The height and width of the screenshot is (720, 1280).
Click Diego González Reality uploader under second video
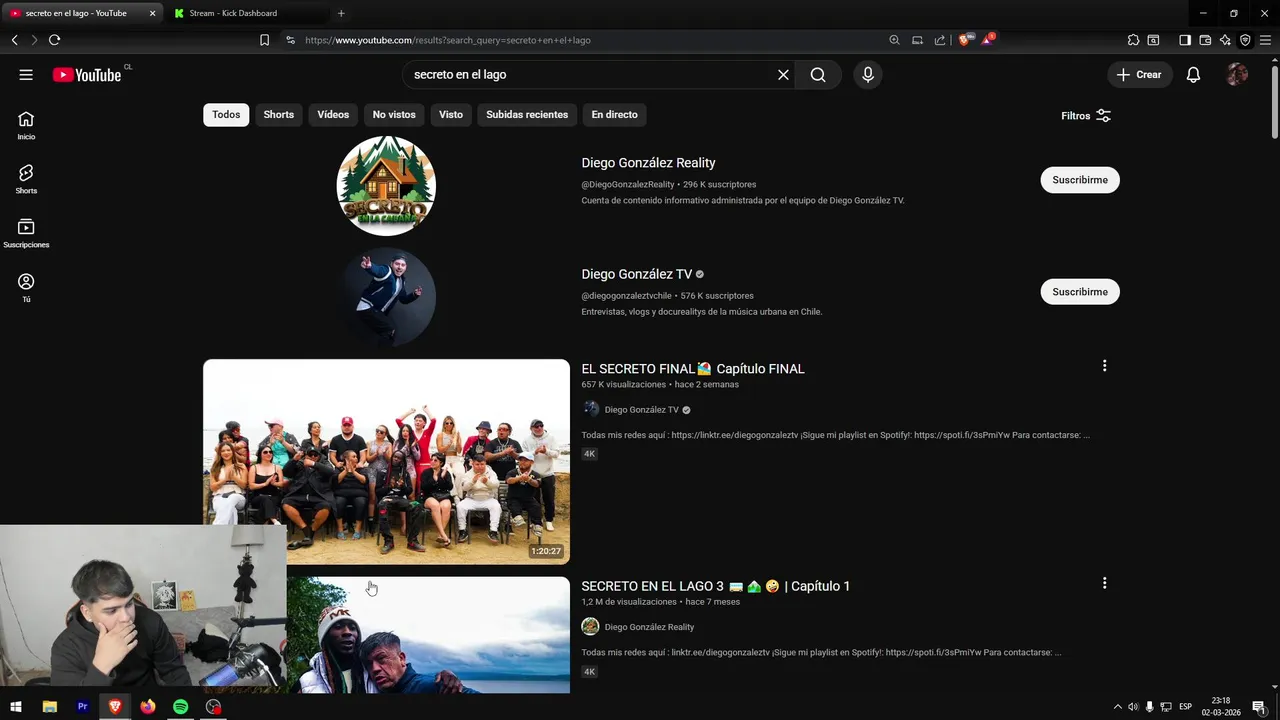click(649, 627)
